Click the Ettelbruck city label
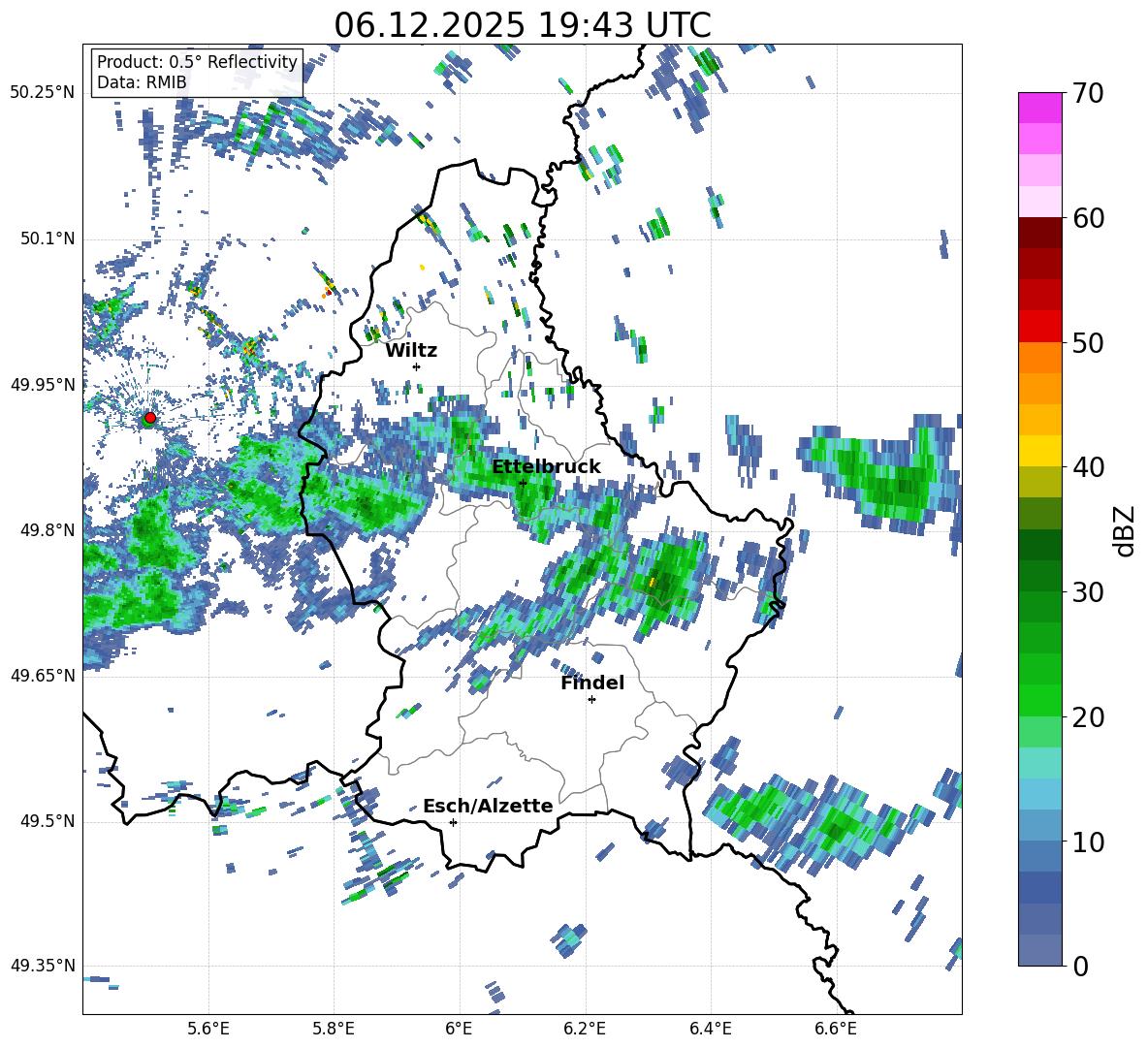This screenshot has height=1048, width=1148. [x=546, y=466]
